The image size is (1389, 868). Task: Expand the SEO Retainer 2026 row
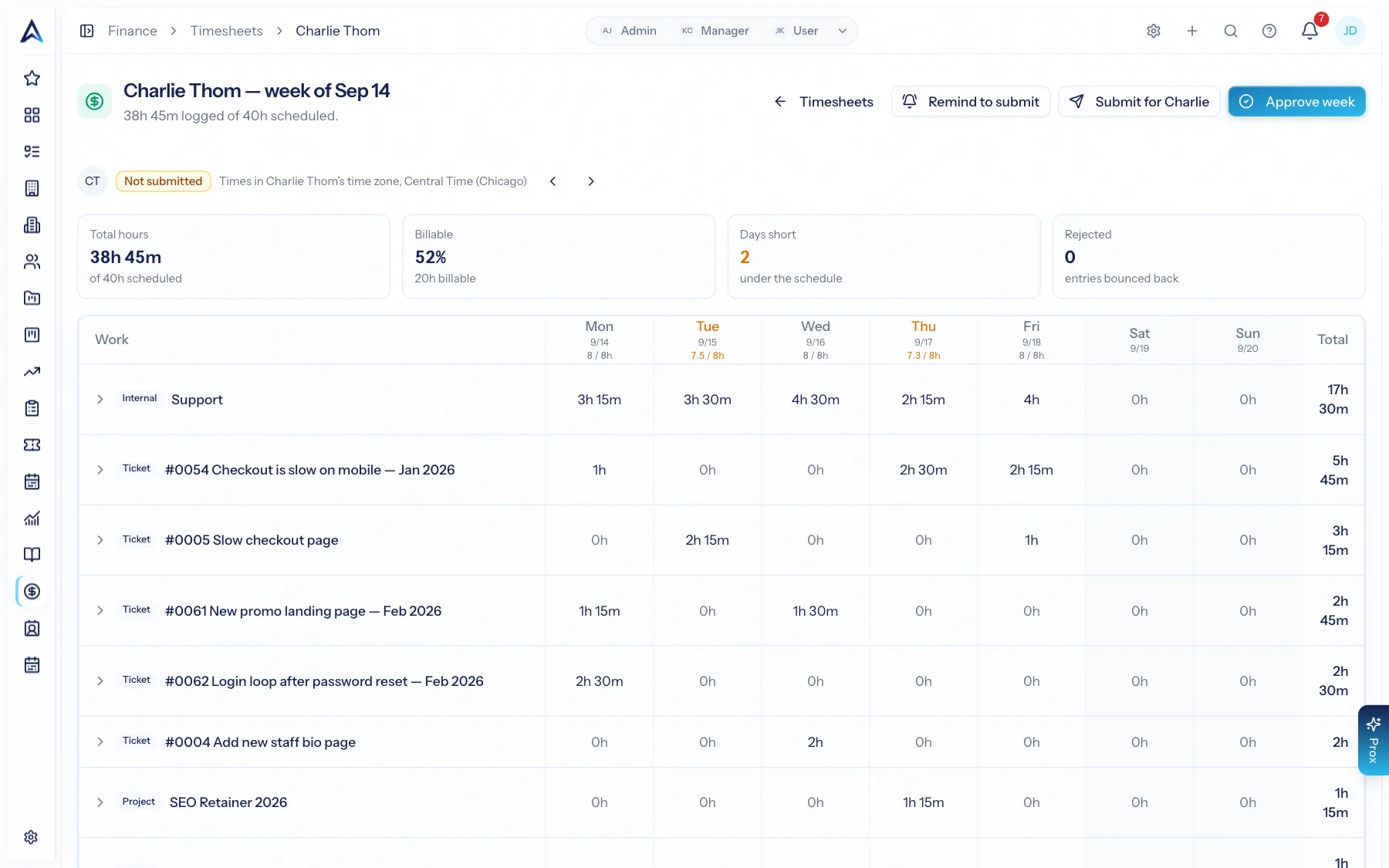click(x=100, y=802)
